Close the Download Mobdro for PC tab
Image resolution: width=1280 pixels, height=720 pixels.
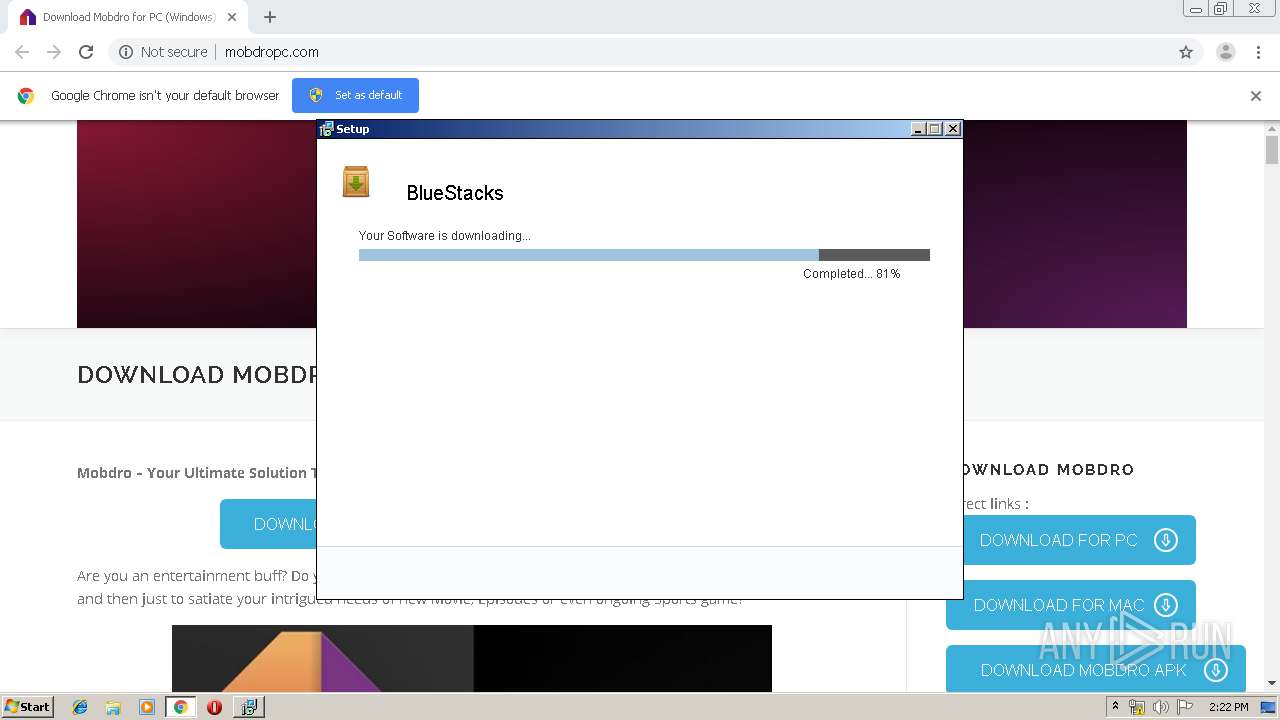click(232, 17)
